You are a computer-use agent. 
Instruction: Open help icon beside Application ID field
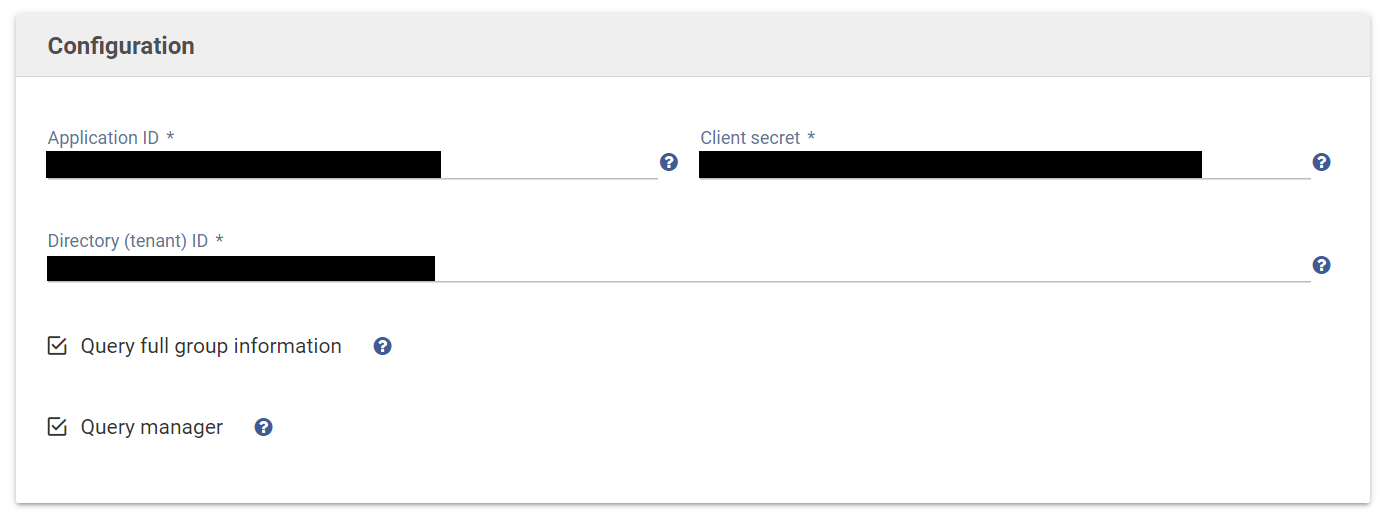pyautogui.click(x=669, y=162)
